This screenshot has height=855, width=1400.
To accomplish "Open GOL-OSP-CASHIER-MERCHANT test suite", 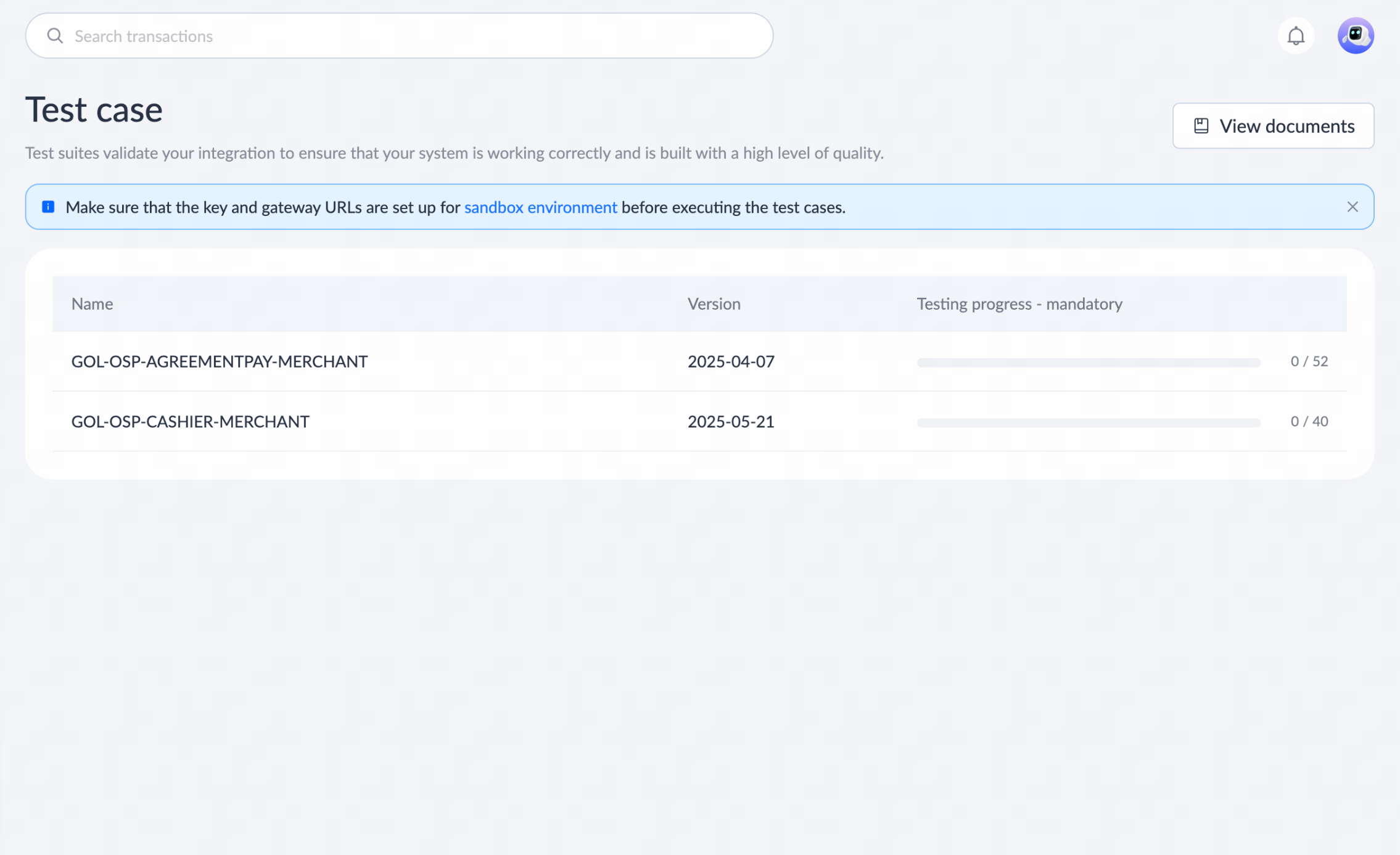I will (191, 421).
